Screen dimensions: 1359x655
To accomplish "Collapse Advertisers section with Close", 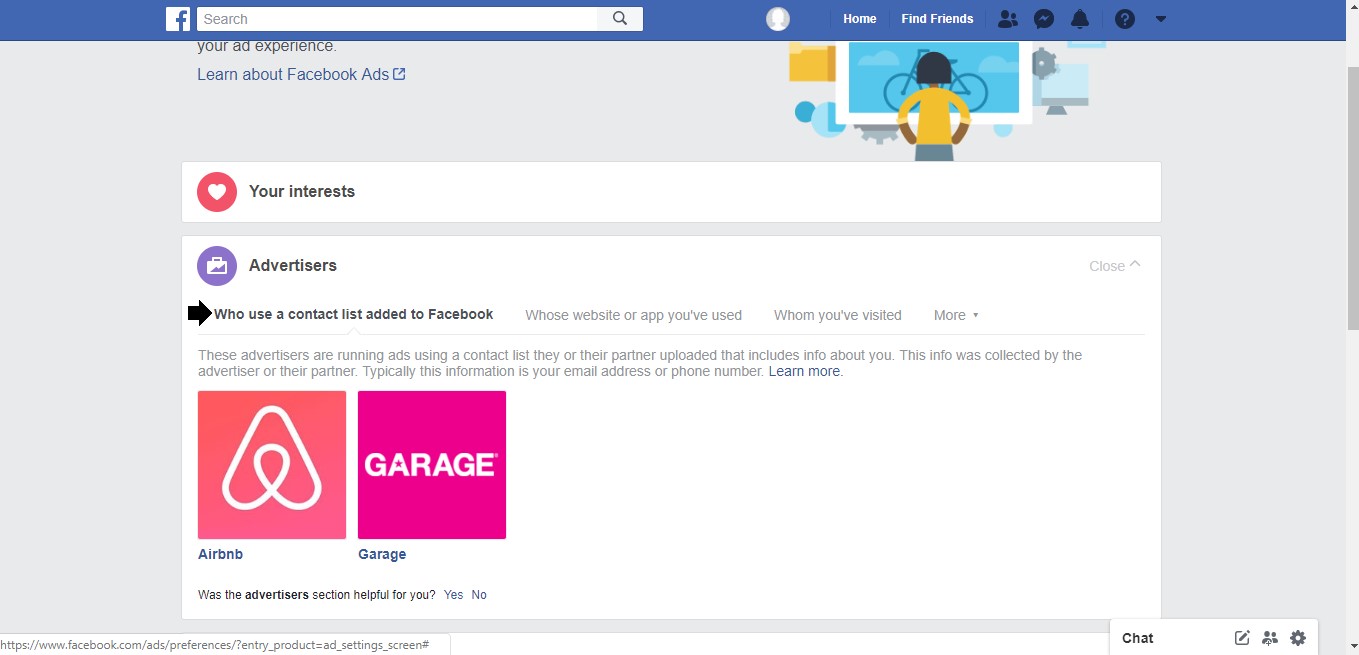I will 1114,266.
